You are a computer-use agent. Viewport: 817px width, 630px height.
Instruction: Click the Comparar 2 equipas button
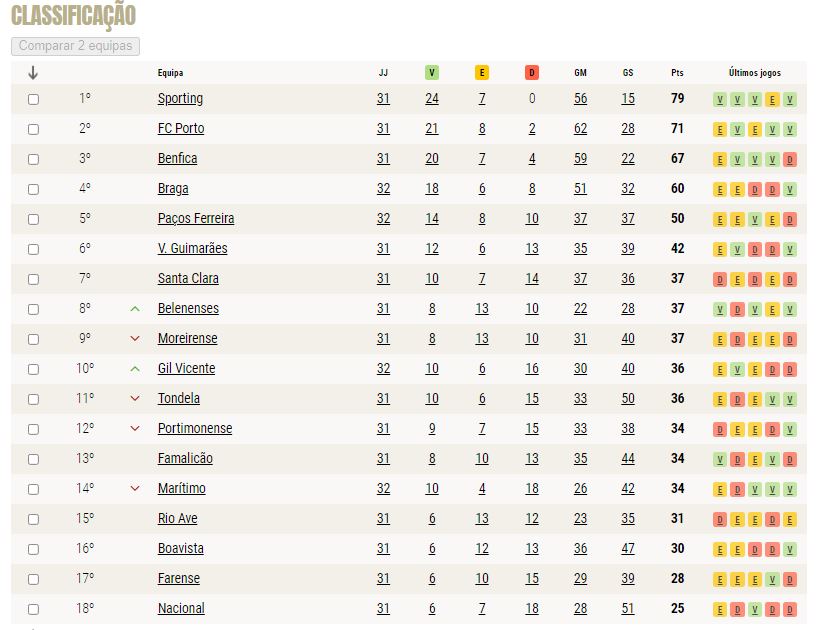76,46
